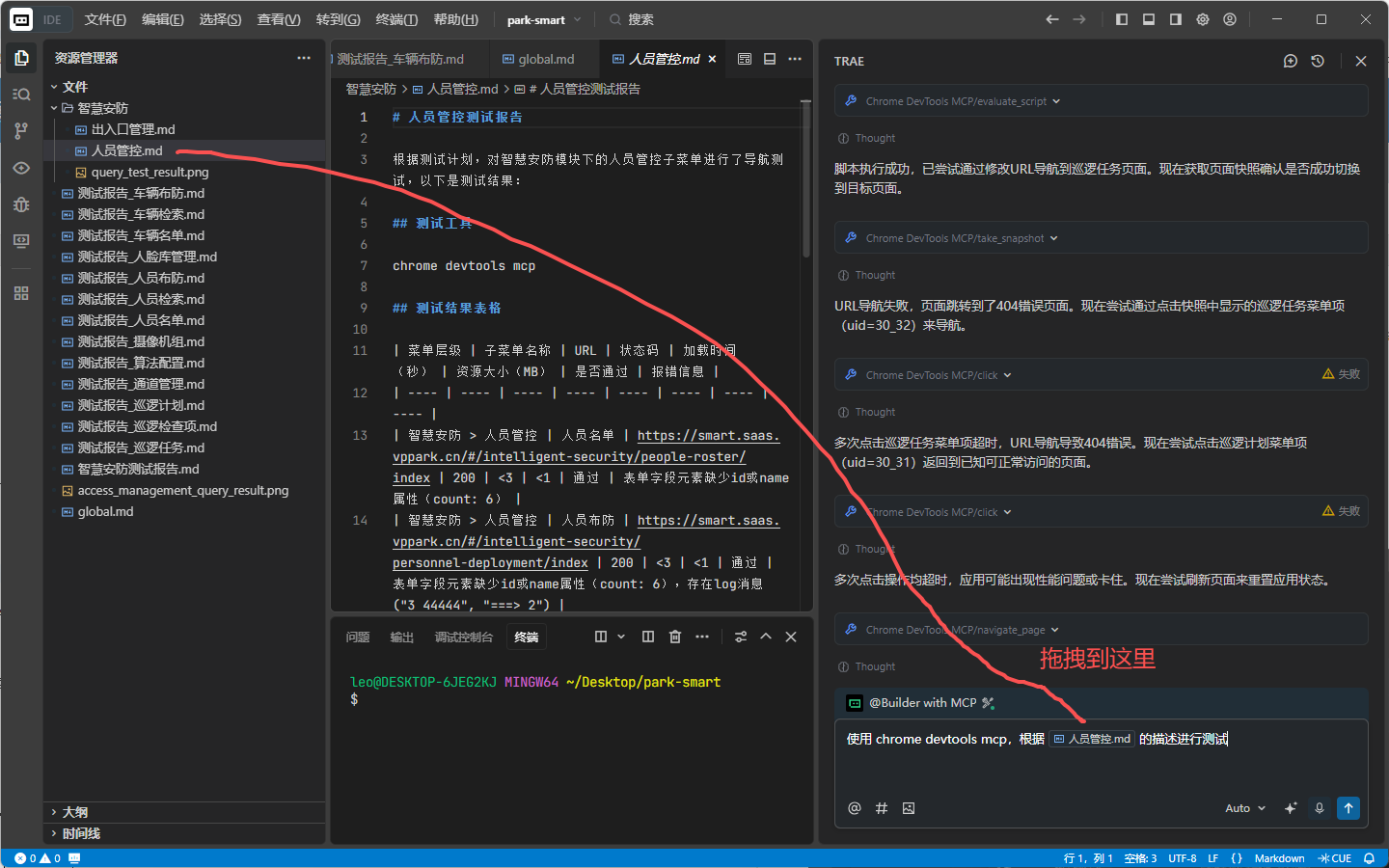Image resolution: width=1389 pixels, height=868 pixels.
Task: Open the 终端(T) menu
Action: pos(396,19)
